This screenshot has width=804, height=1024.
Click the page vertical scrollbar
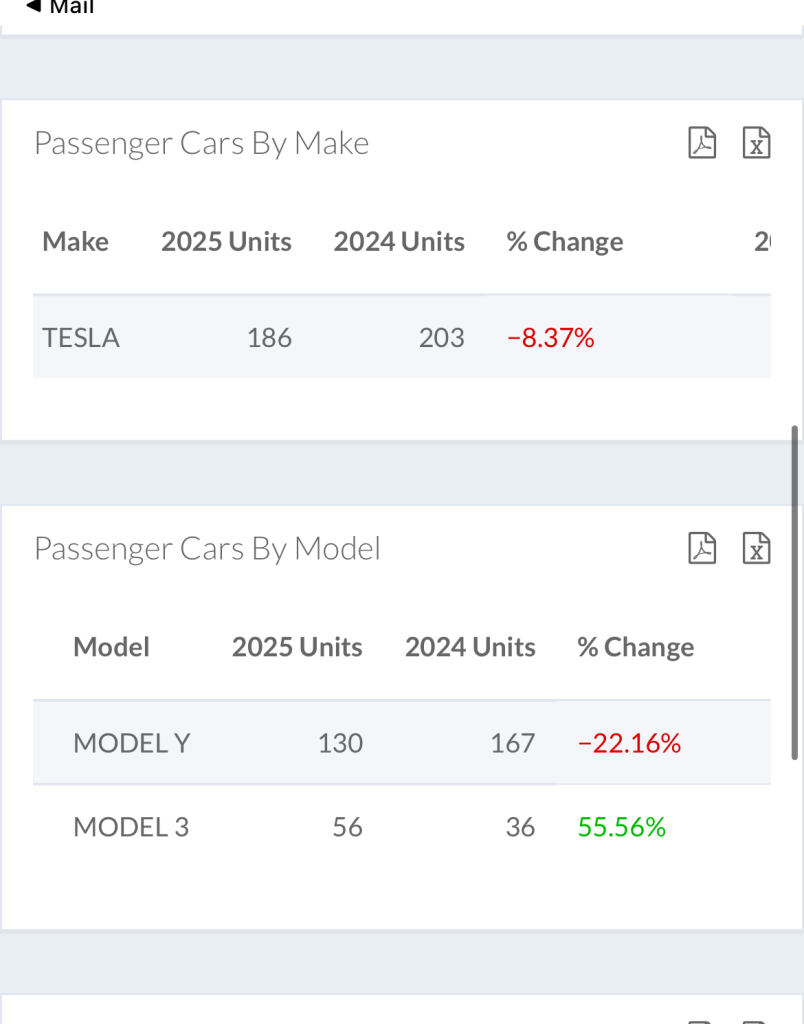(x=795, y=592)
